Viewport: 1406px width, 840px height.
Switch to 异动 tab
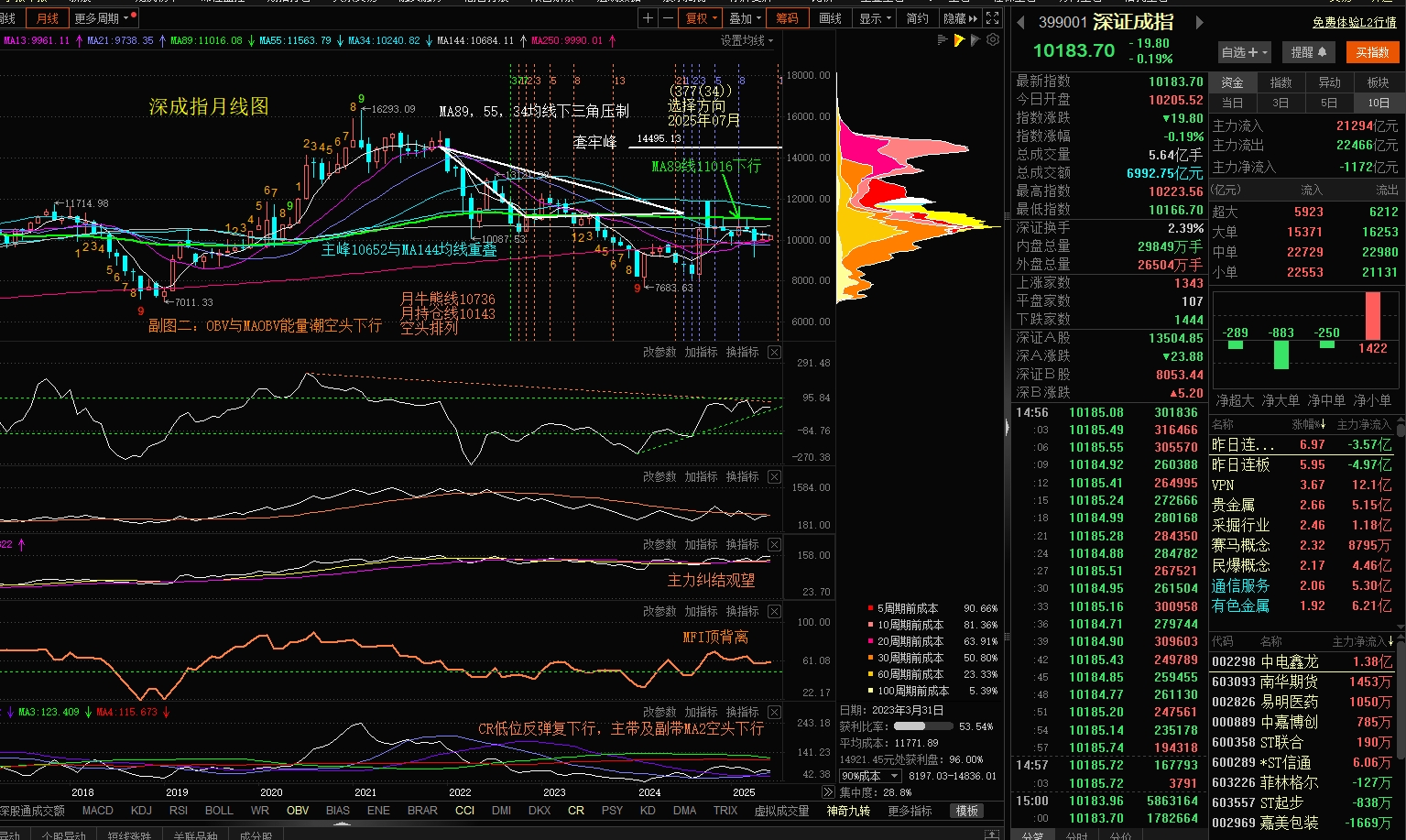click(x=1329, y=82)
